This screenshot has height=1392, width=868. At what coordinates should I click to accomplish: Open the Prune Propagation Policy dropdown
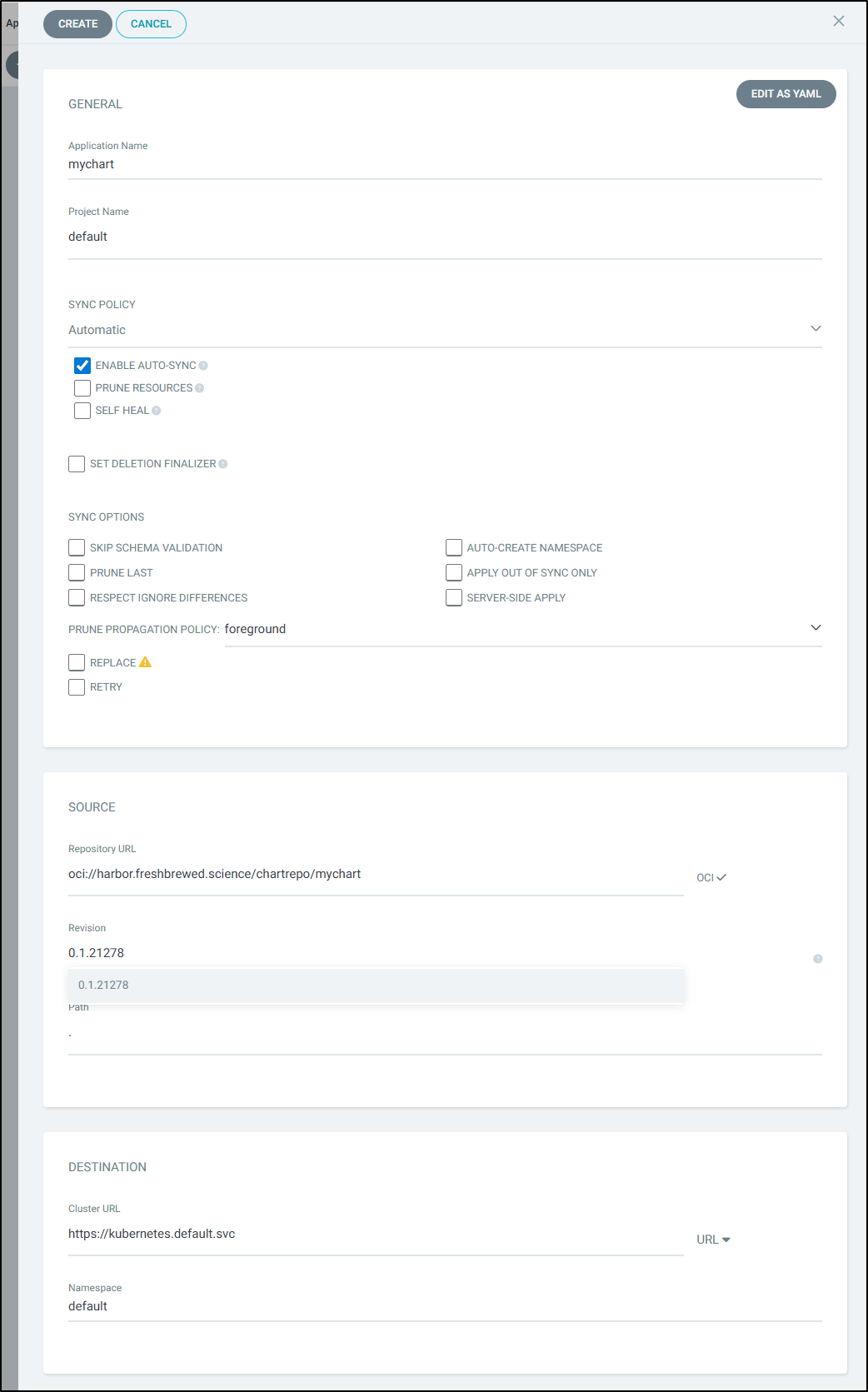(522, 629)
